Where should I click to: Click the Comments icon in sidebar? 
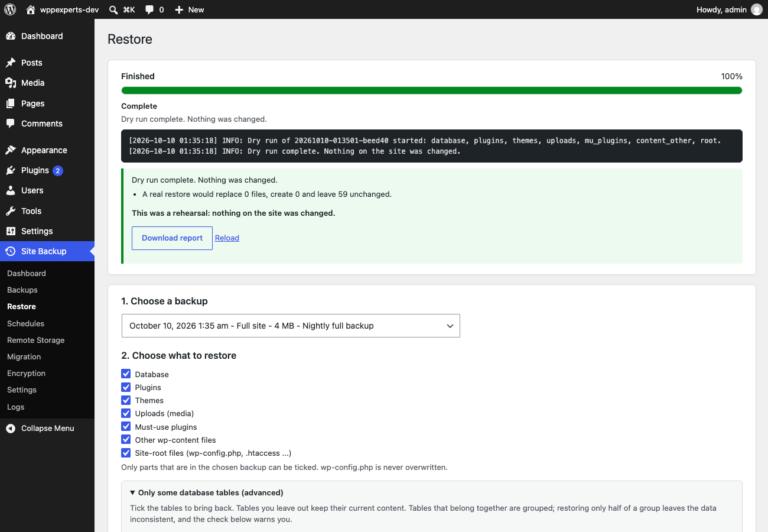[10, 123]
